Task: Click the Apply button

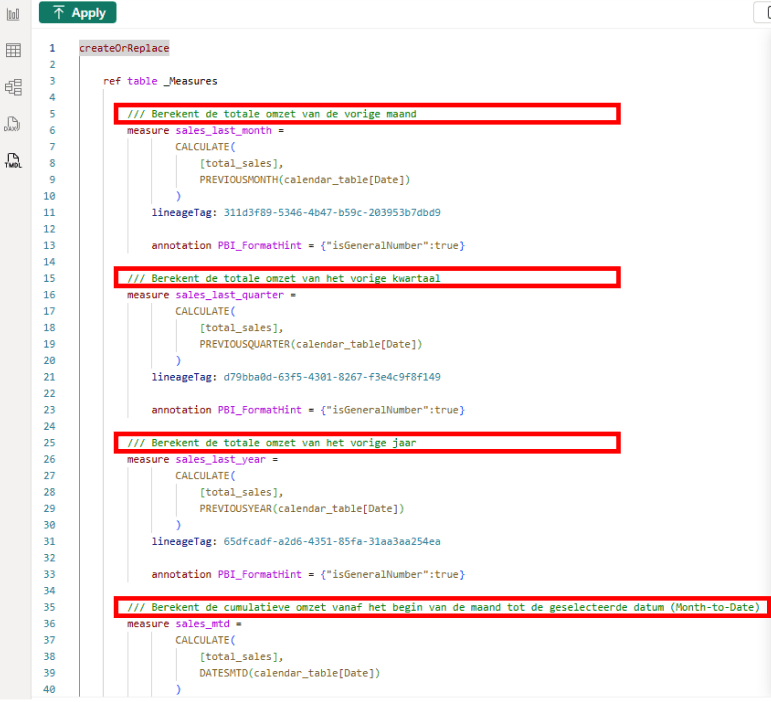Action: (78, 13)
